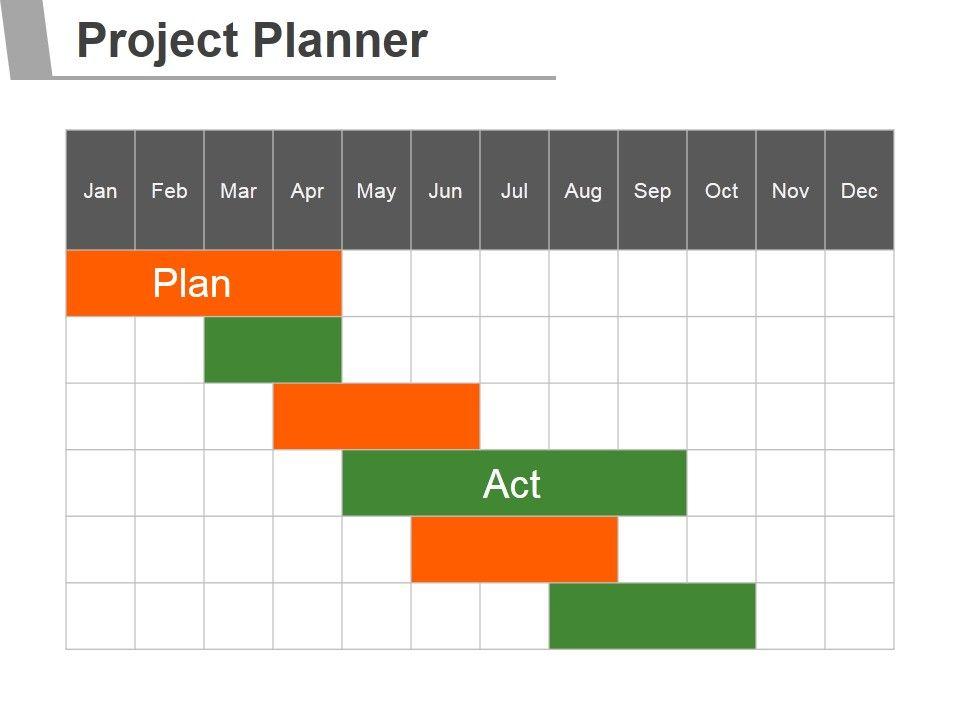
Task: Pick the orange bar spanning Jun to Aug
Action: point(514,549)
